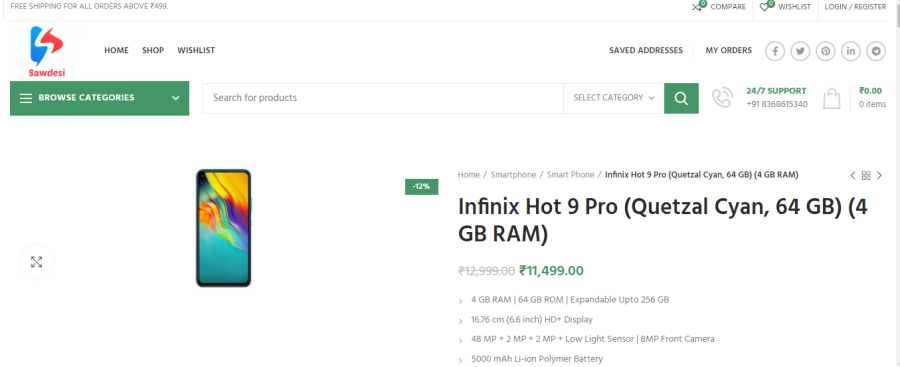Click the 6.6 inch HD+ Display spec line
The image size is (900, 367).
pos(532,319)
